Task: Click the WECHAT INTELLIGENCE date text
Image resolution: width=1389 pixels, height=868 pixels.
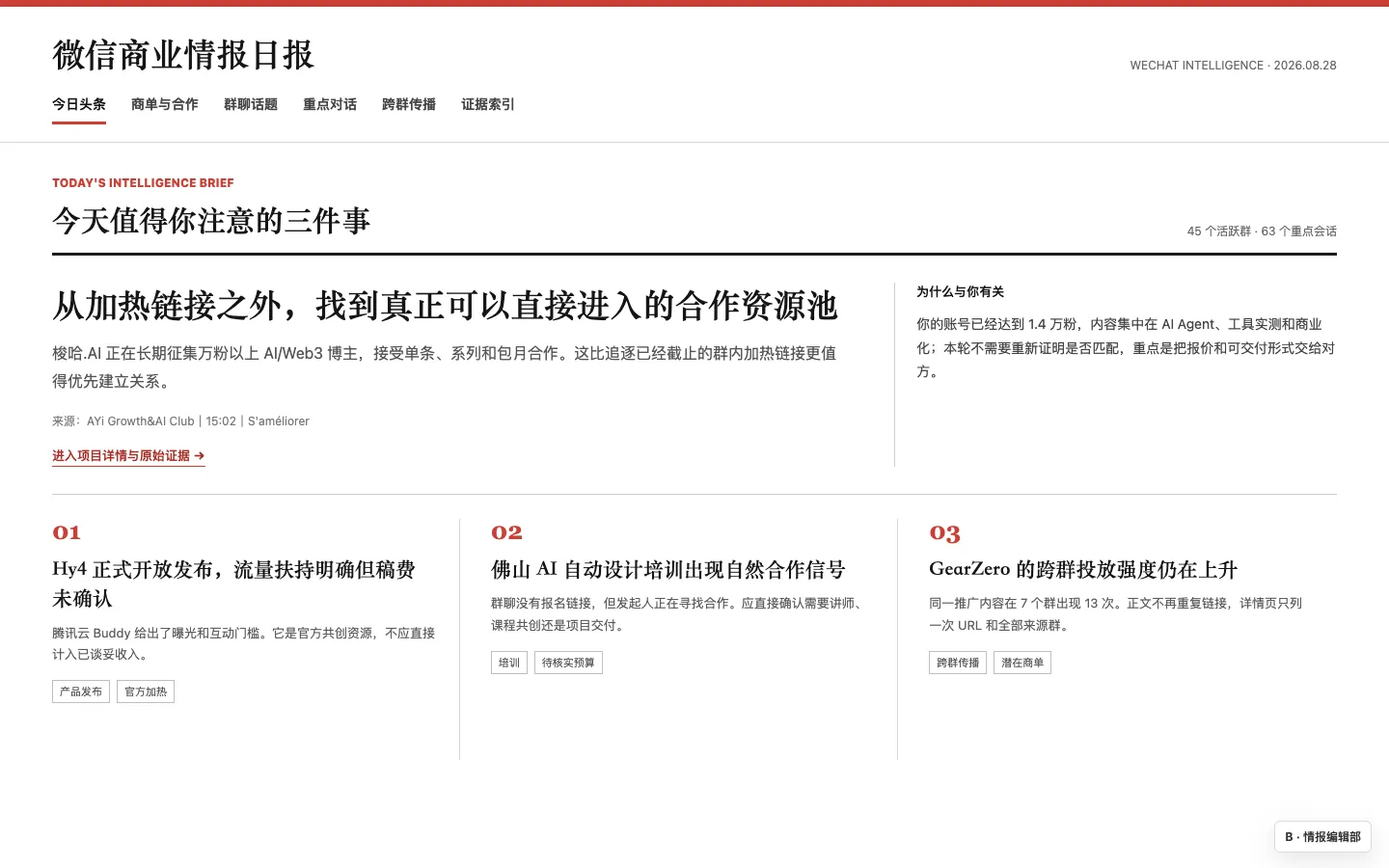Action: 1233,66
